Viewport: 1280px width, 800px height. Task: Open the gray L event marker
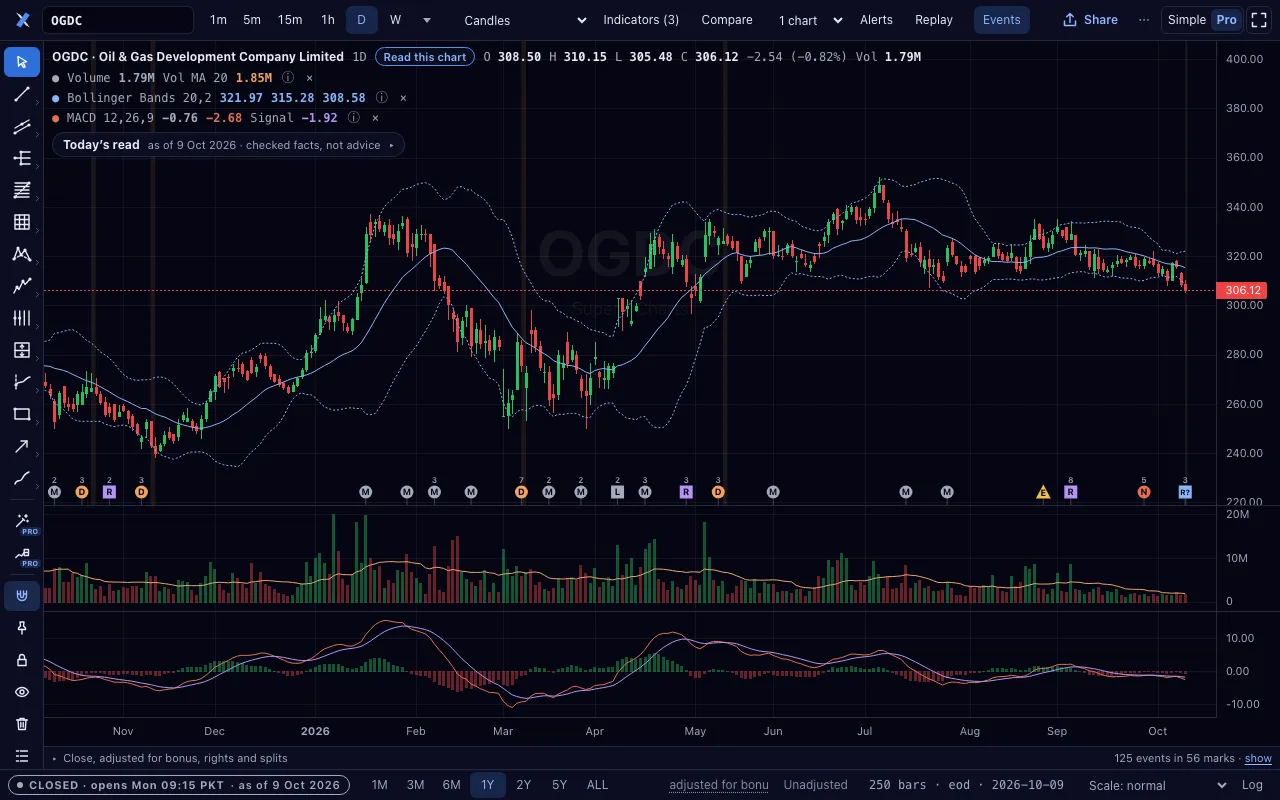click(x=617, y=492)
